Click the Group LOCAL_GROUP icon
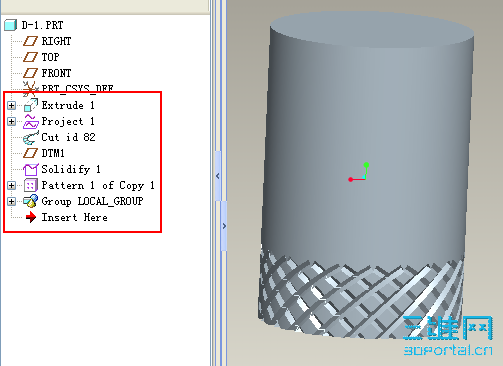Viewport: 503px width, 366px height. (x=30, y=201)
